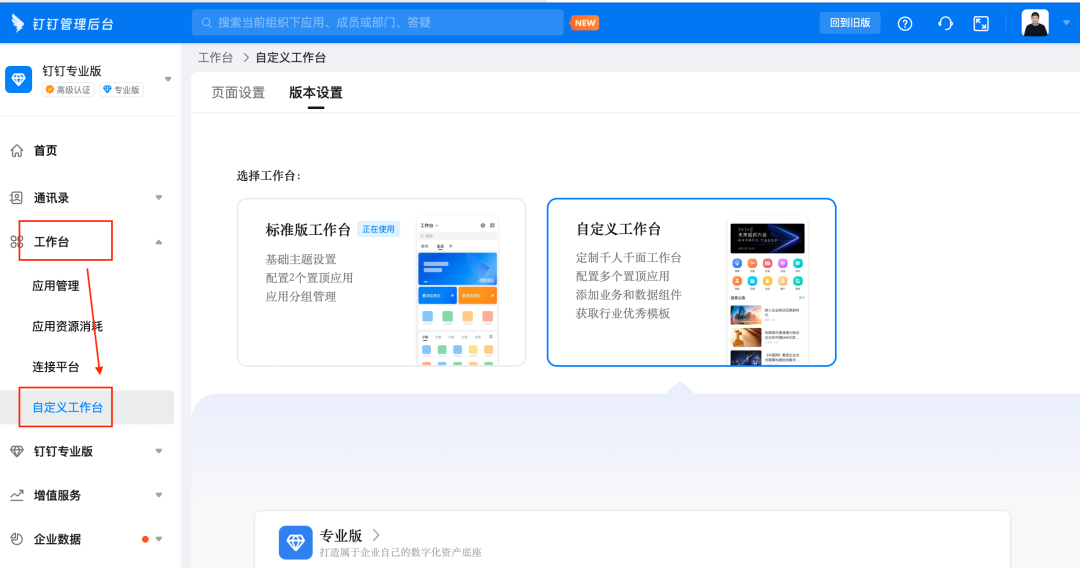Expand the 钉钉专业版 menu arrow

click(159, 452)
